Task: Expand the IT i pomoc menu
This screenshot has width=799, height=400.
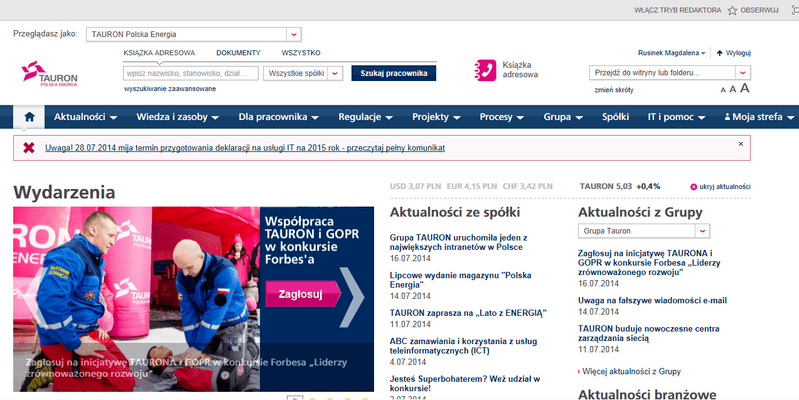Action: 676,117
